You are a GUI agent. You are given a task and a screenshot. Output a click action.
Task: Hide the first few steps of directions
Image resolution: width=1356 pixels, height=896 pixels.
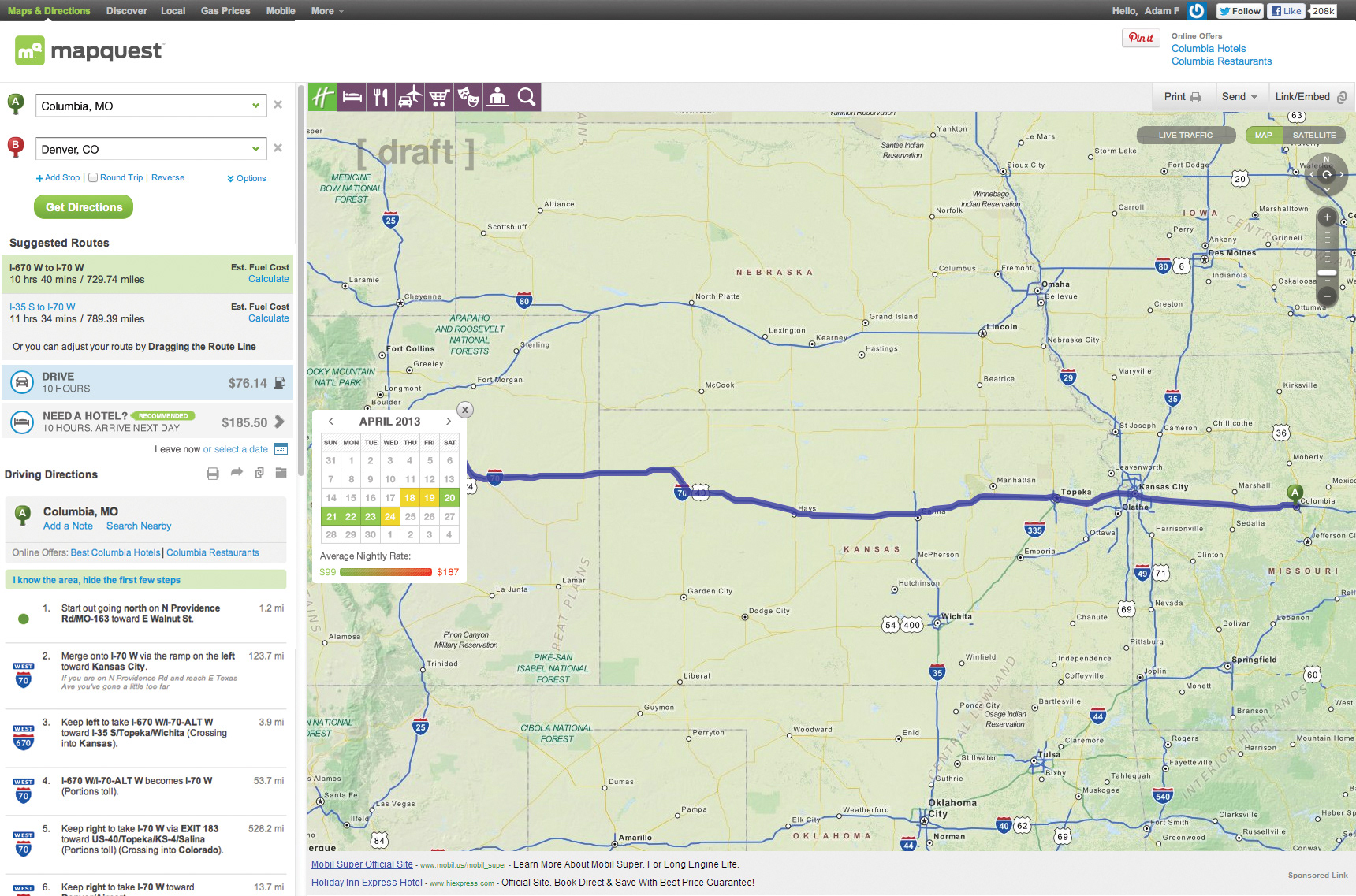tap(97, 580)
